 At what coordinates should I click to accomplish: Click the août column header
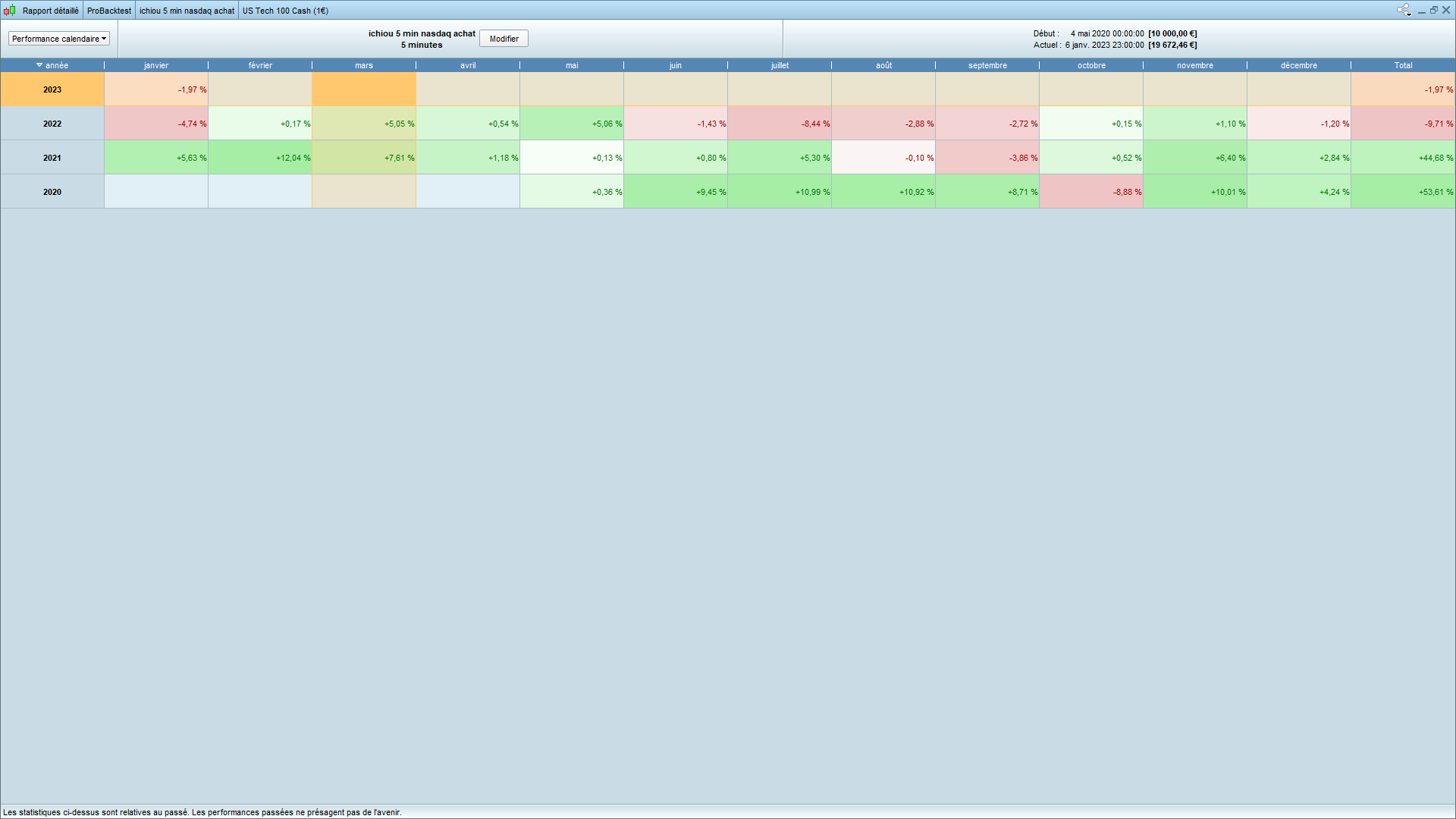[x=883, y=65]
